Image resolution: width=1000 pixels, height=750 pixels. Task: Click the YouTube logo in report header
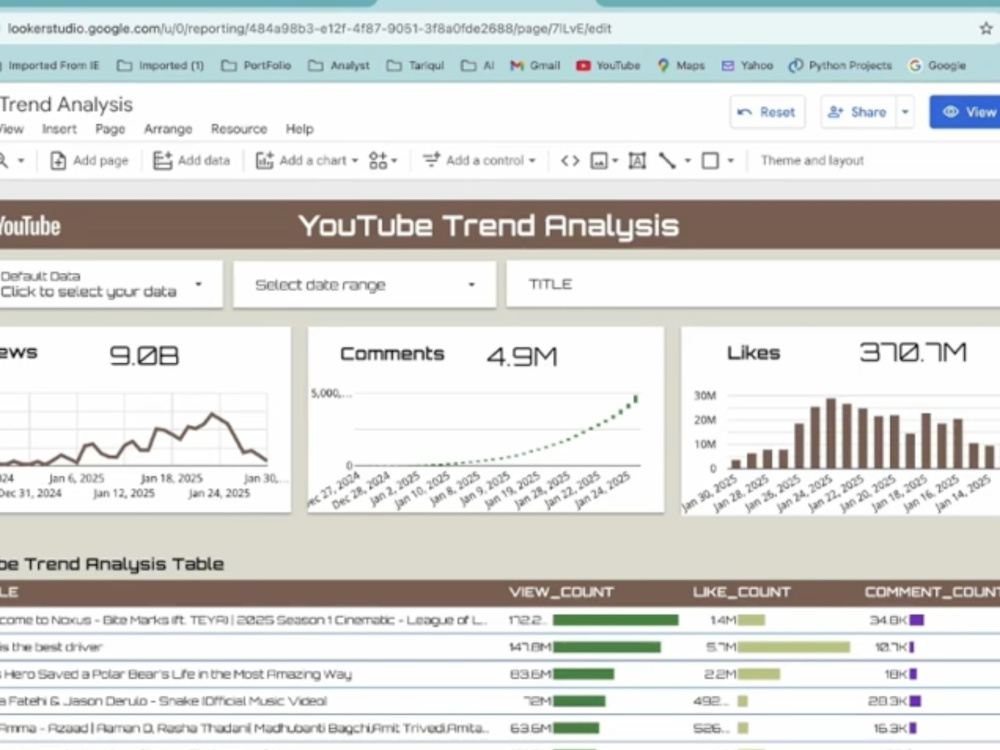point(30,226)
